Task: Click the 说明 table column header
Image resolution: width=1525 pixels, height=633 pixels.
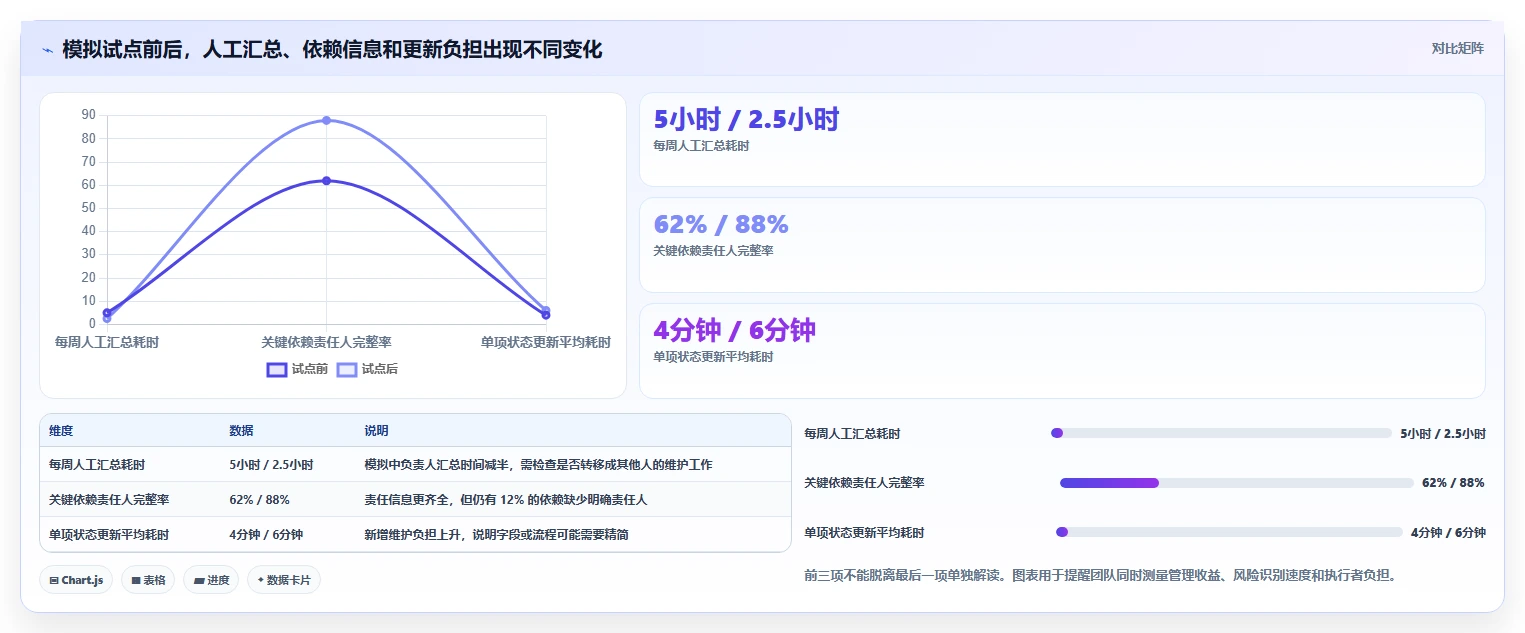Action: (376, 431)
